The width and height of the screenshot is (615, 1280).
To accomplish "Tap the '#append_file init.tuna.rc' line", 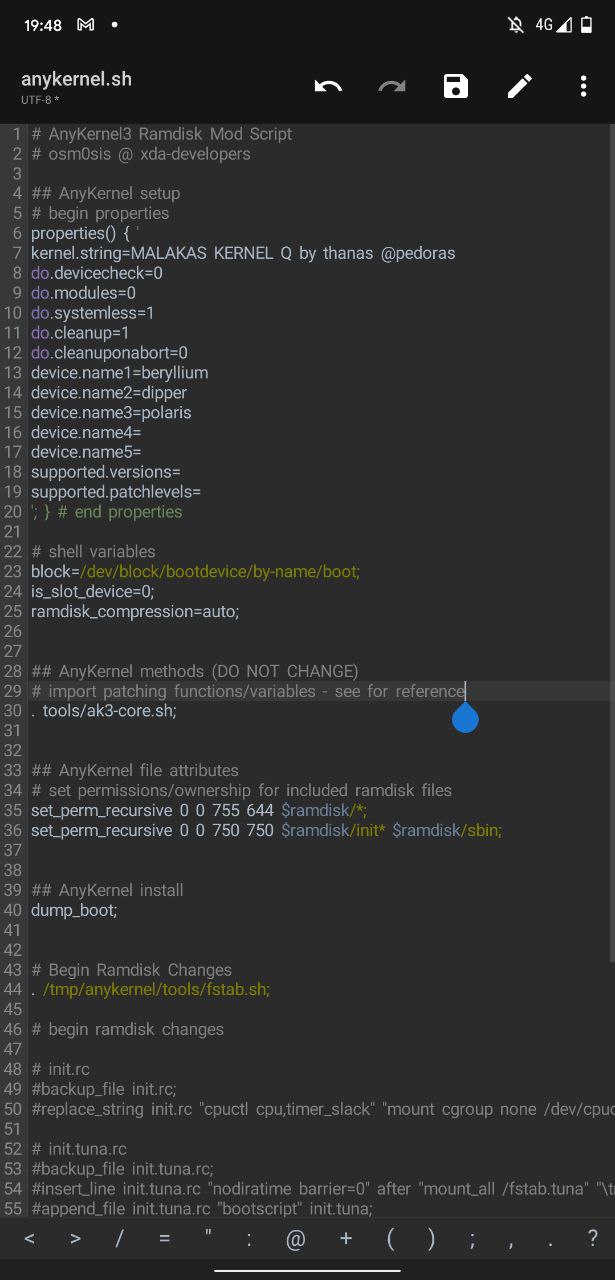I will 201,1209.
